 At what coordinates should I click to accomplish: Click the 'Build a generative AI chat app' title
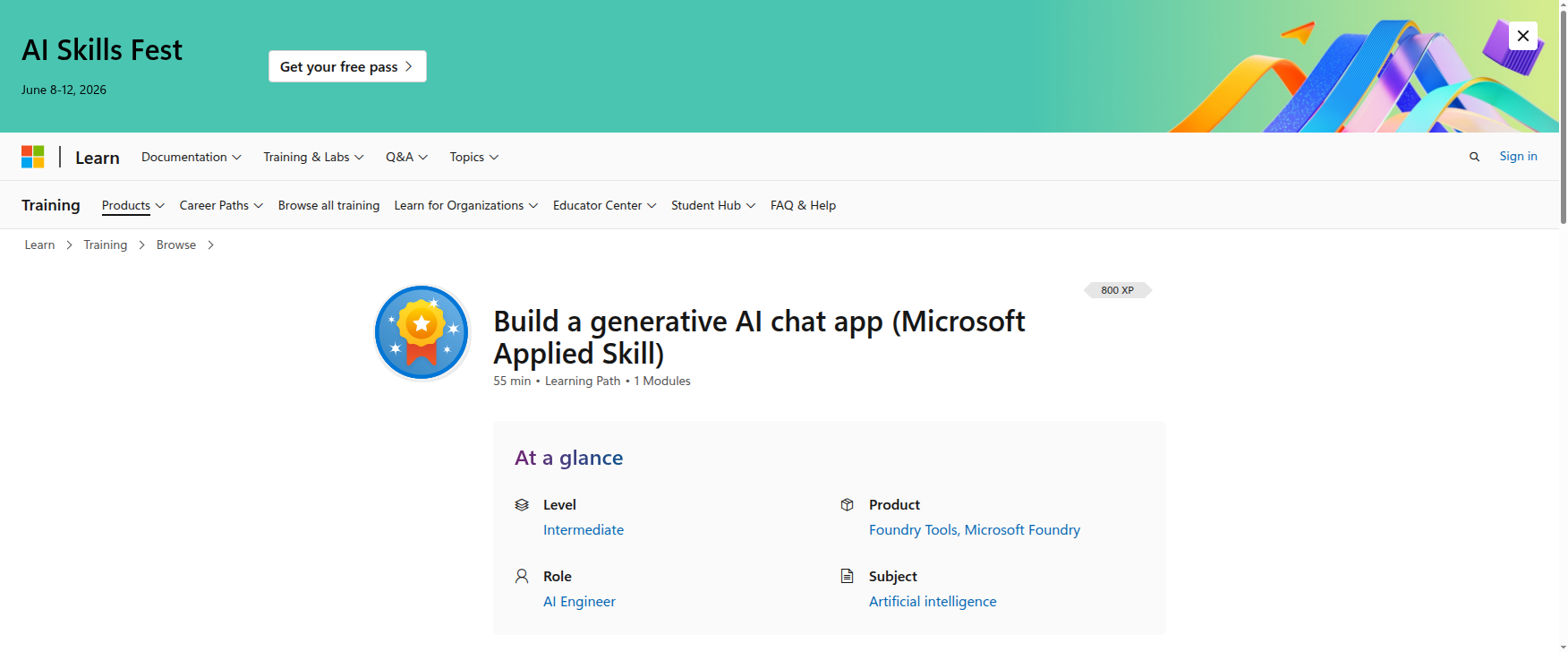pyautogui.click(x=759, y=337)
